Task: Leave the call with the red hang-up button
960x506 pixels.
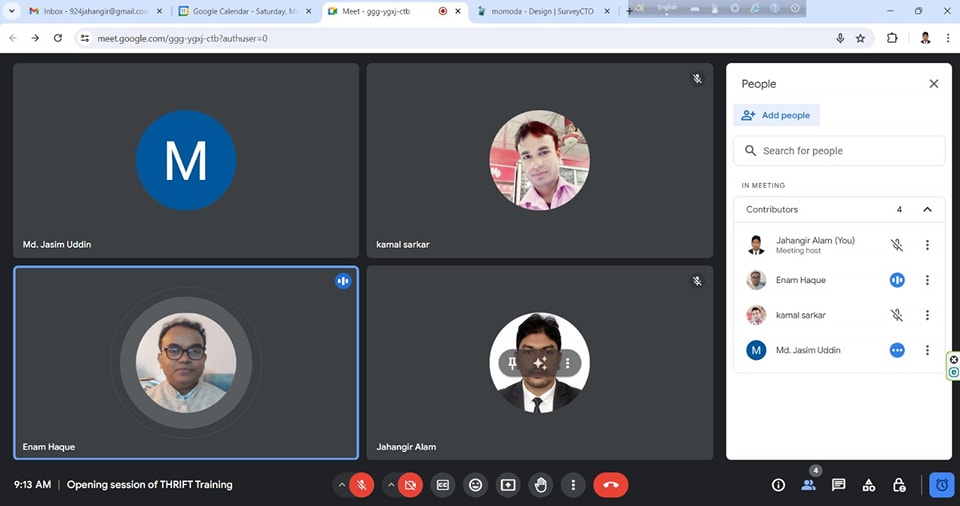Action: (610, 485)
